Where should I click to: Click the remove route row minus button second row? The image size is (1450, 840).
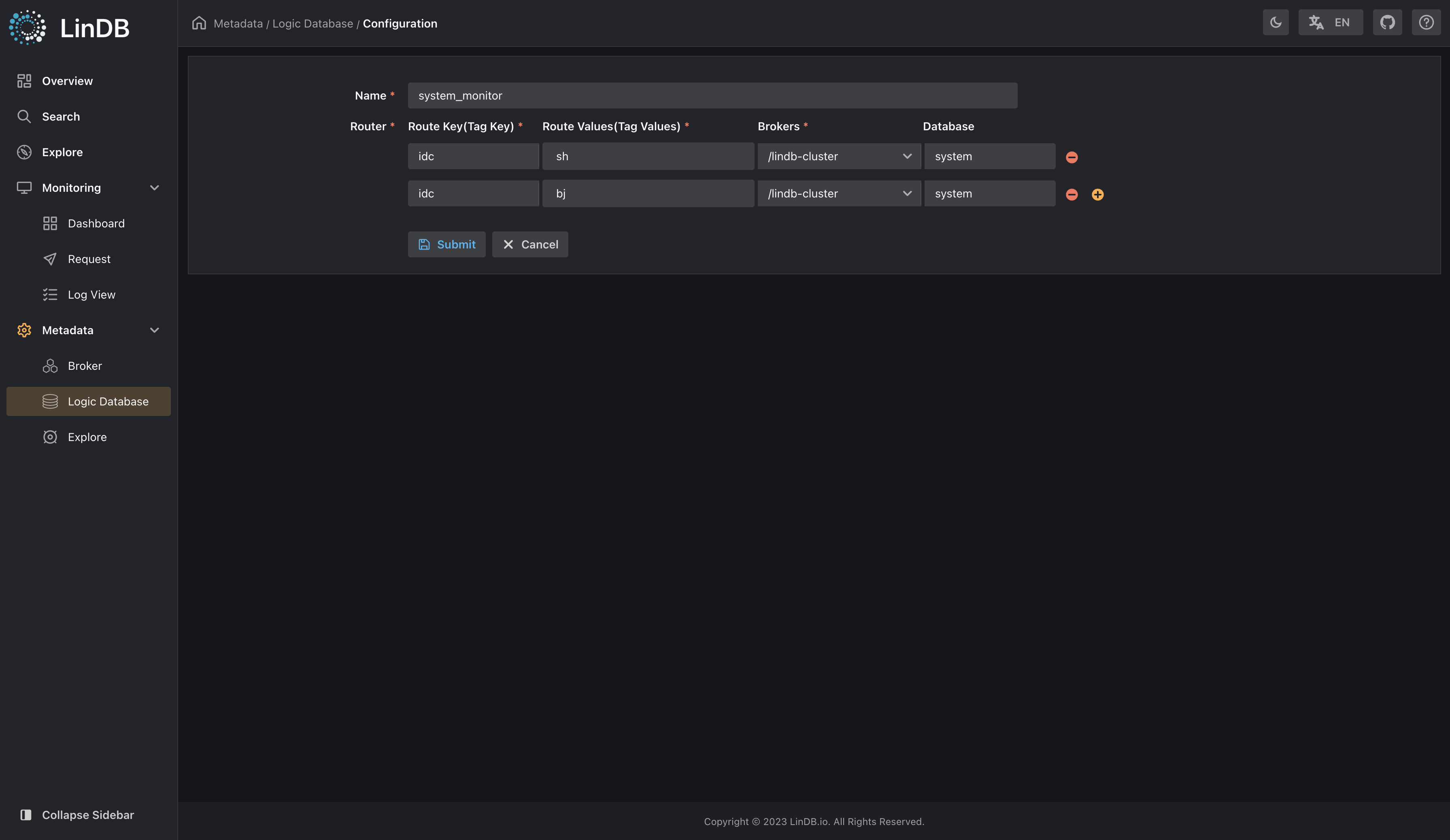pos(1071,194)
